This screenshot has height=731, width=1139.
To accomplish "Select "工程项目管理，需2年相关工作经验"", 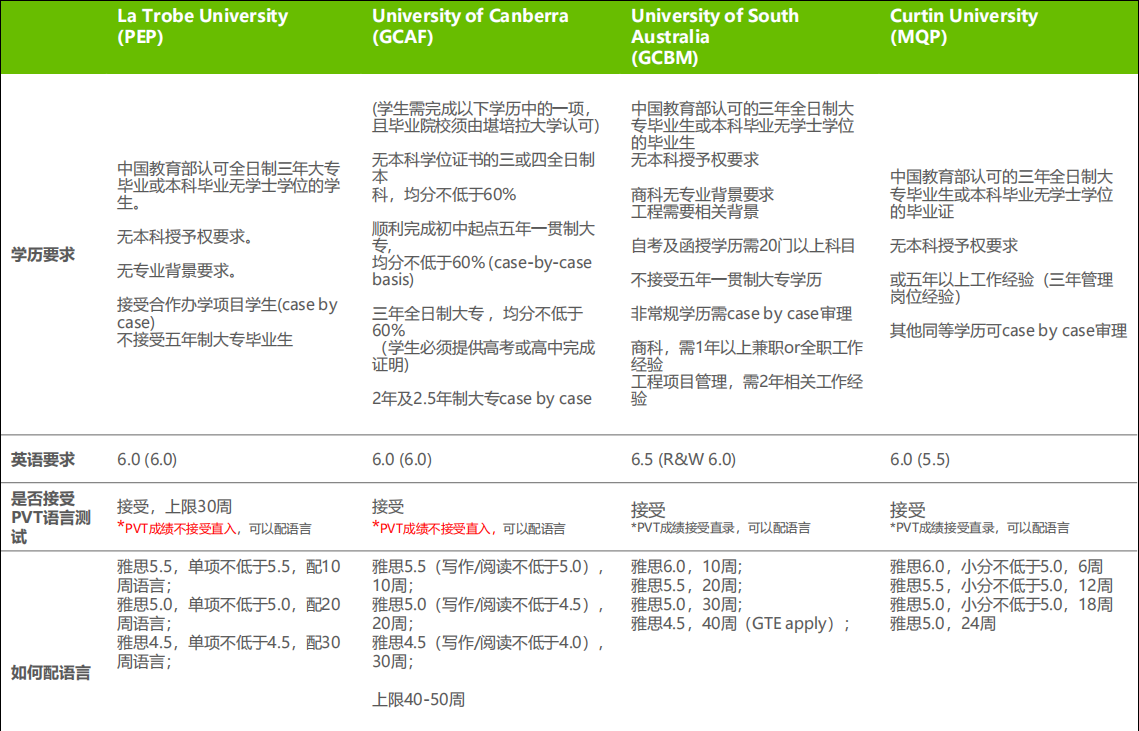I will pyautogui.click(x=747, y=390).
